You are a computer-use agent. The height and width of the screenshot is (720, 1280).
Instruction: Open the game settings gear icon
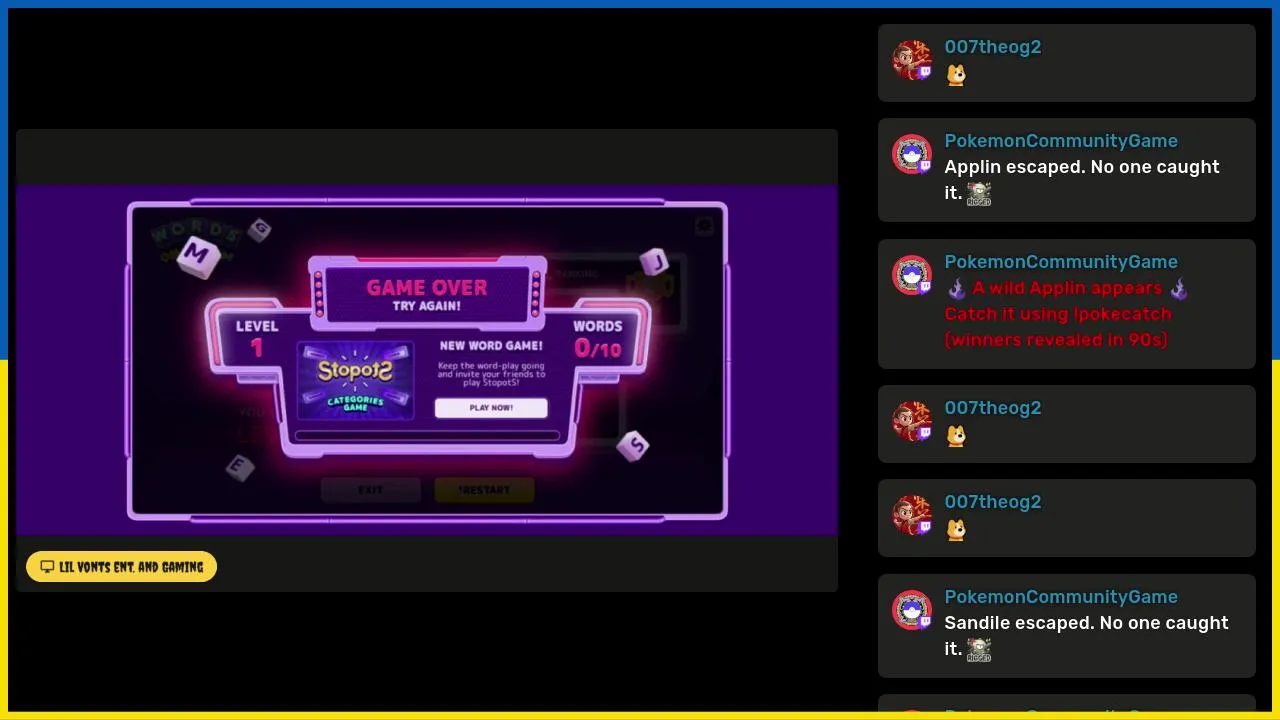(x=705, y=226)
